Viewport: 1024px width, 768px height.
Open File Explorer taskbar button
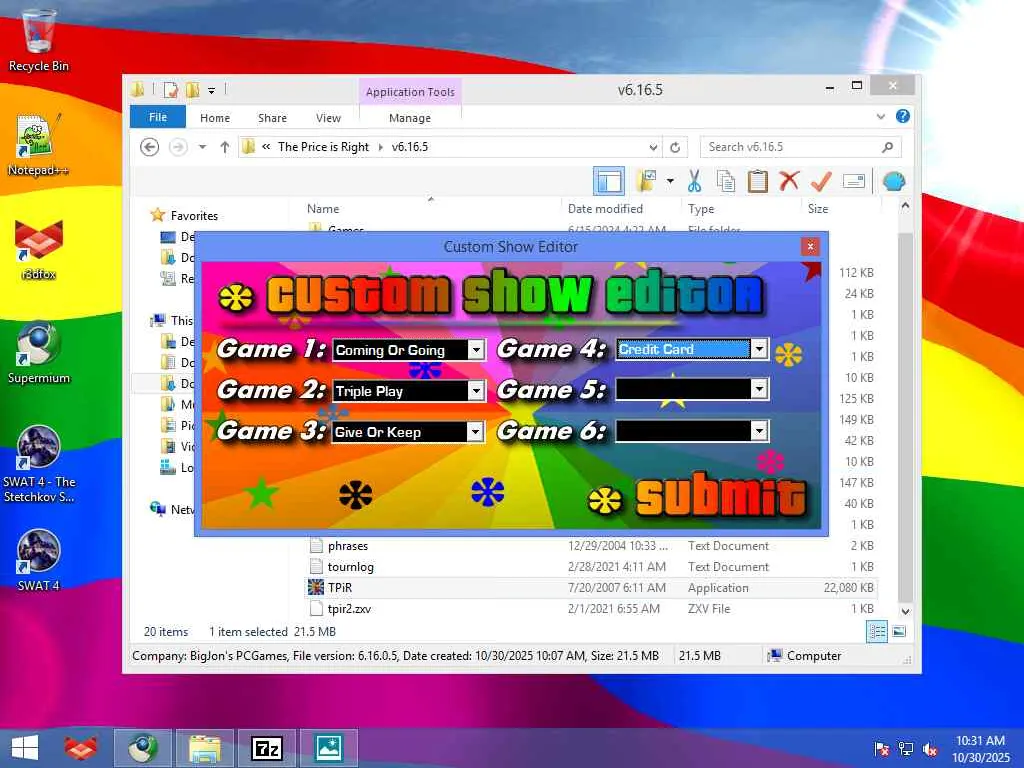coord(204,748)
